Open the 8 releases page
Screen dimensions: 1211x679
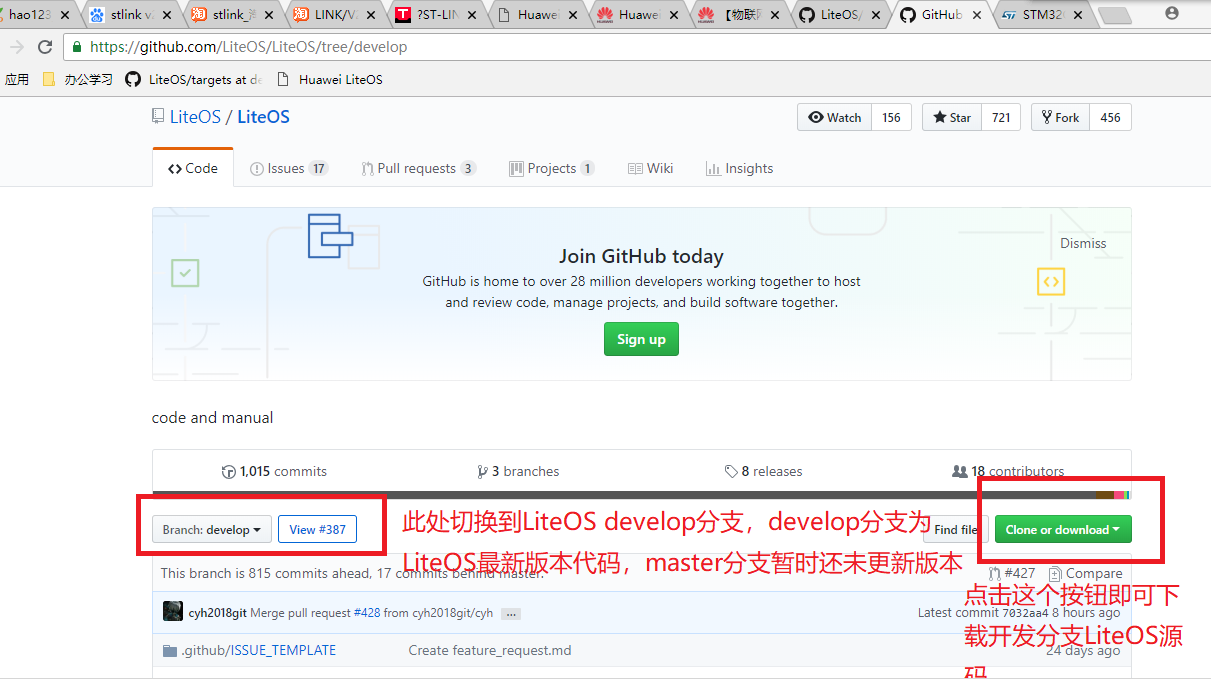(763, 471)
